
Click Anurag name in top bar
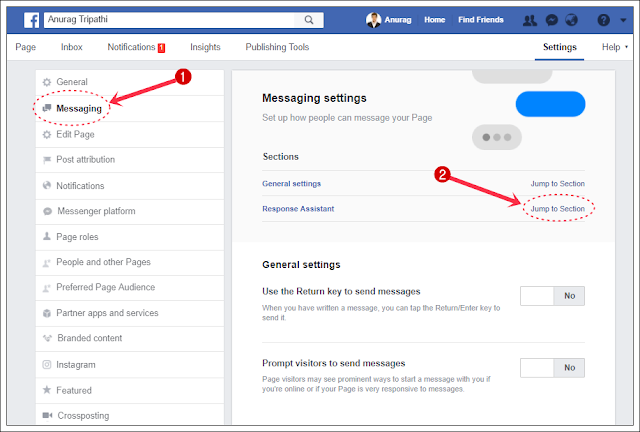[398, 20]
